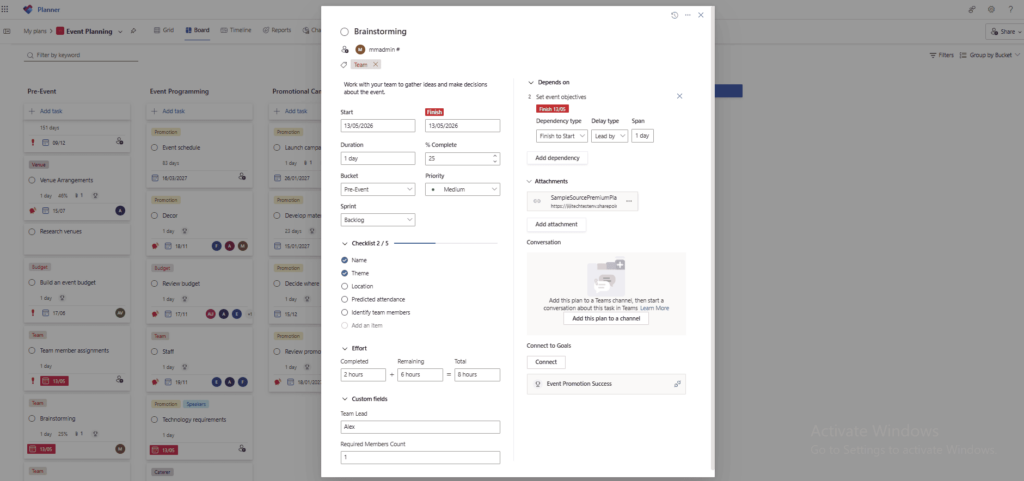The height and width of the screenshot is (481, 1024).
Task: Uncheck the Name checklist item
Action: 345,260
